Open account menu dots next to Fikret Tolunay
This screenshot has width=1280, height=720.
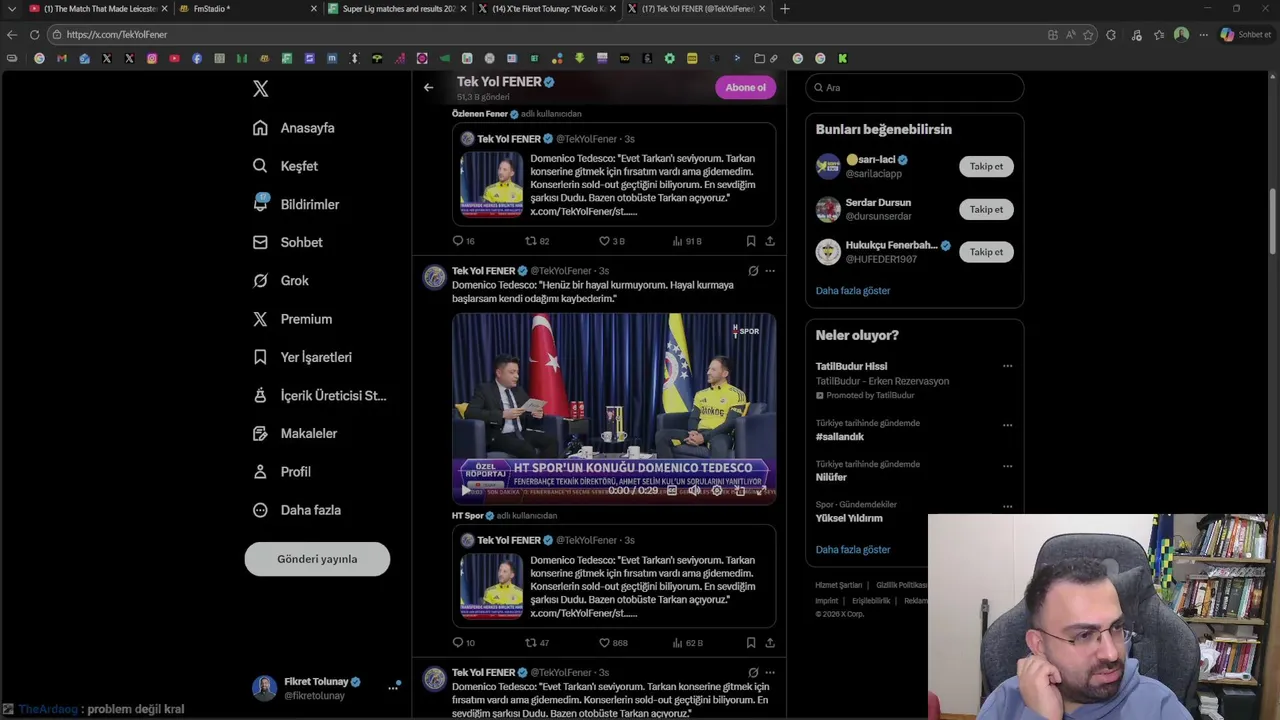tap(393, 688)
